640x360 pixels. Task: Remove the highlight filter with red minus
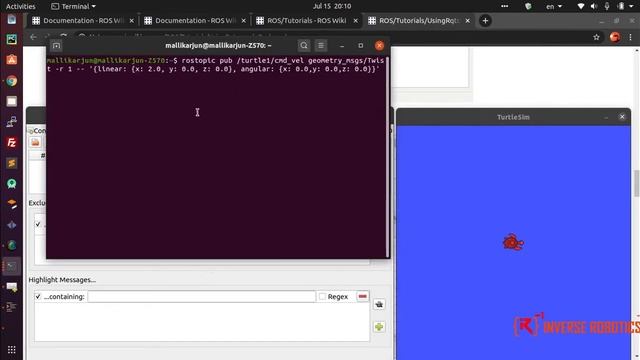(x=362, y=296)
